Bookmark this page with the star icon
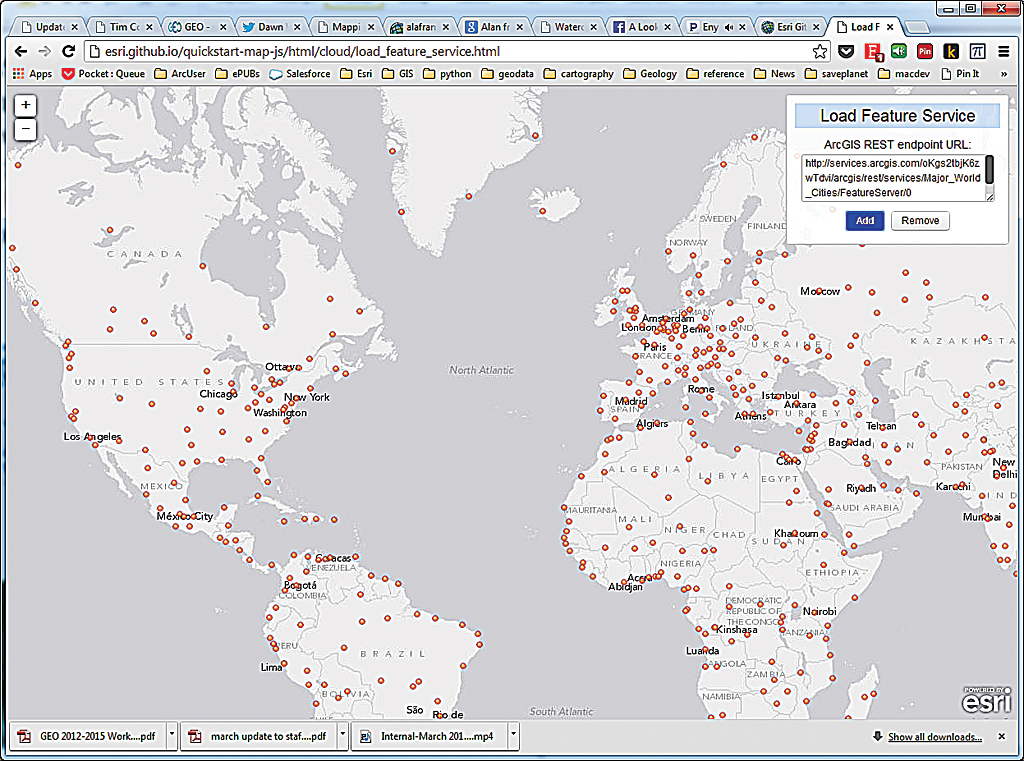The image size is (1024, 761). tap(818, 51)
